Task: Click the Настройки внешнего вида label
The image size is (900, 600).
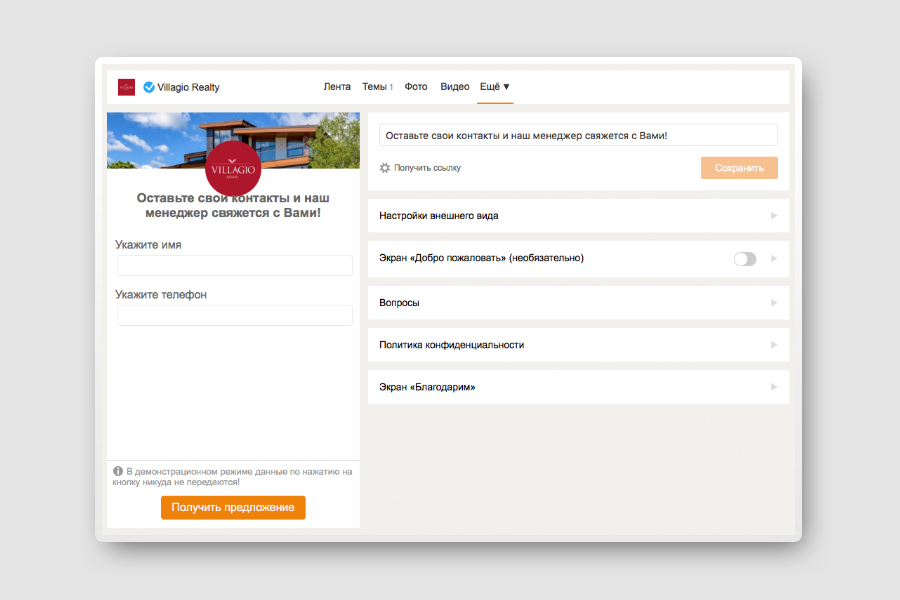Action: [439, 216]
